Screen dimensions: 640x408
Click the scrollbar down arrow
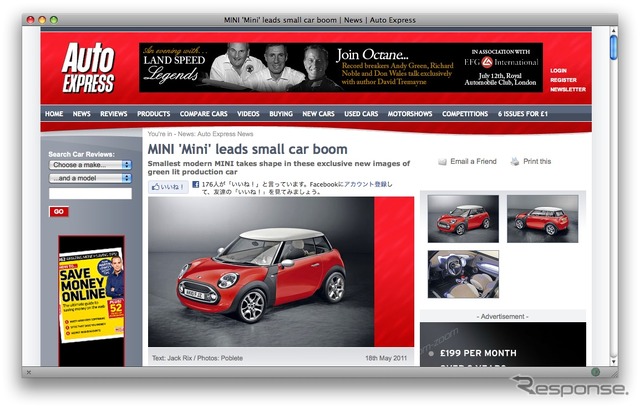pyautogui.click(x=613, y=361)
